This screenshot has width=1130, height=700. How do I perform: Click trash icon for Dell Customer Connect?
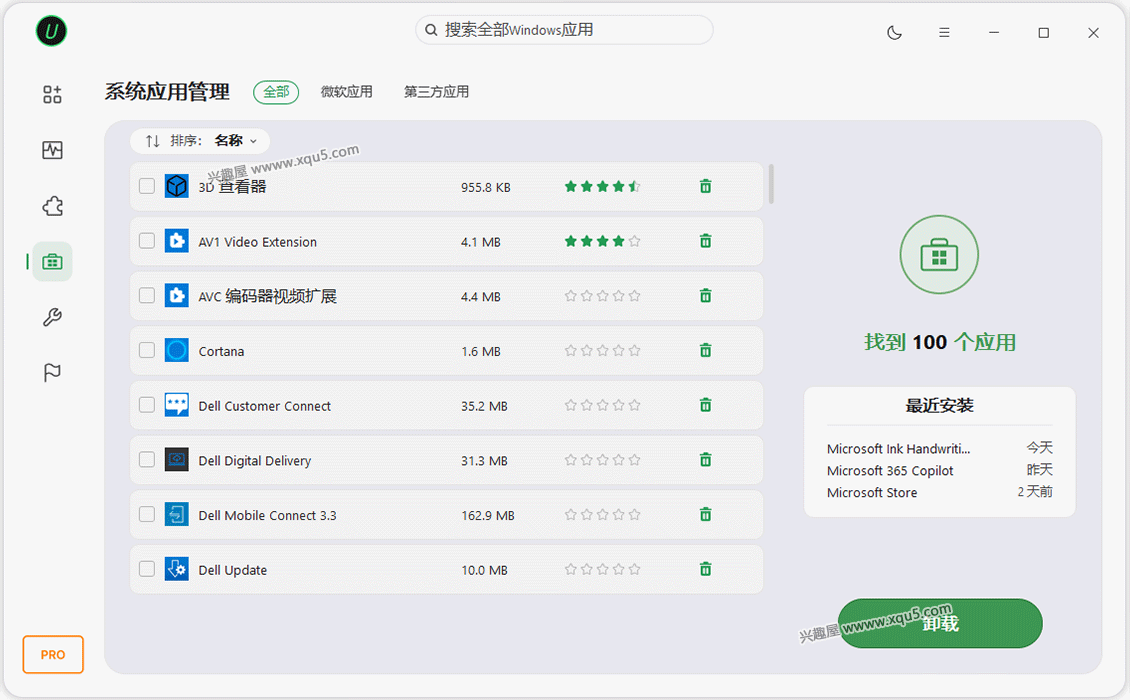click(706, 406)
